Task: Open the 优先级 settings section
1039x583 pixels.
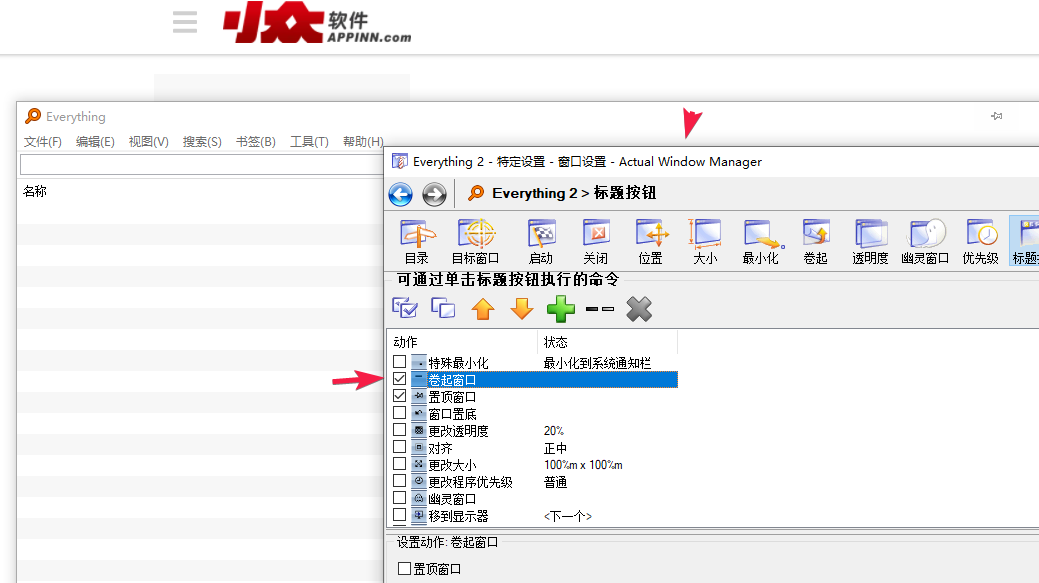Action: click(981, 242)
